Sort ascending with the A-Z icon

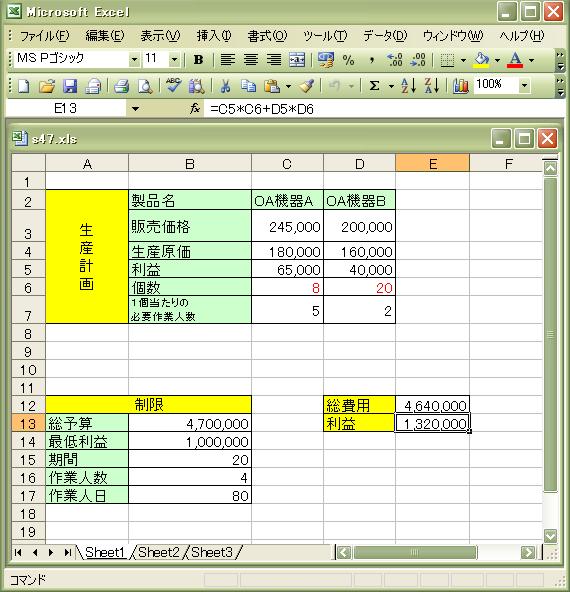408,86
